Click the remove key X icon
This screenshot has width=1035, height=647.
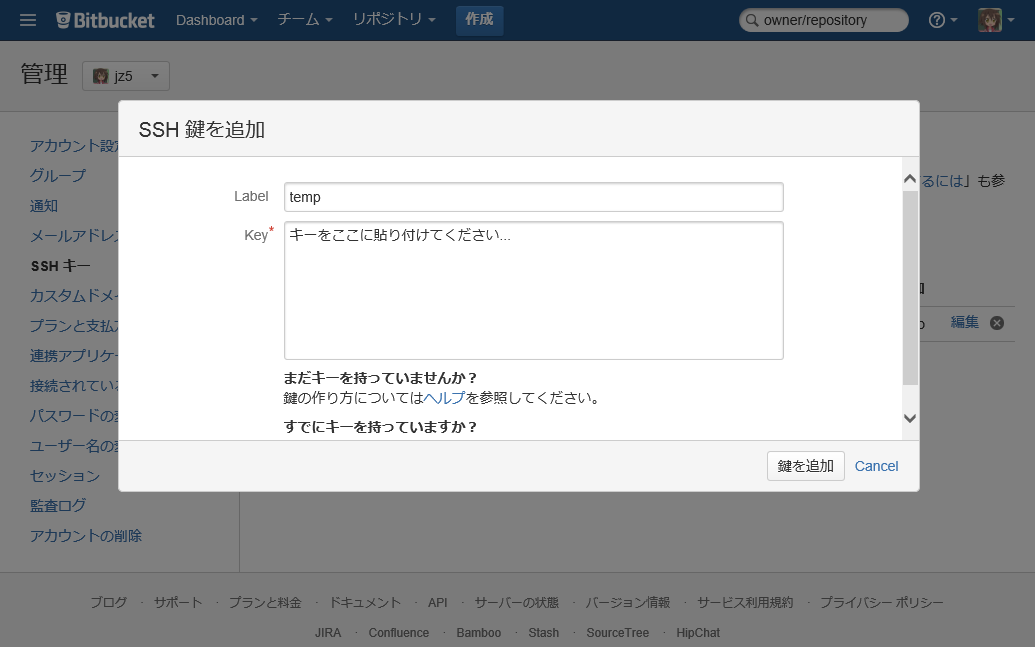996,322
